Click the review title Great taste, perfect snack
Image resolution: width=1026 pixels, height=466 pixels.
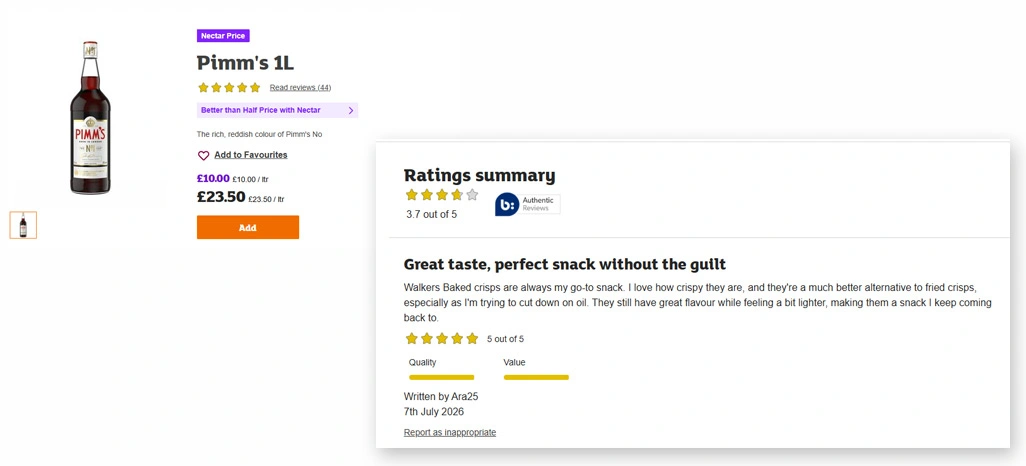tap(565, 264)
